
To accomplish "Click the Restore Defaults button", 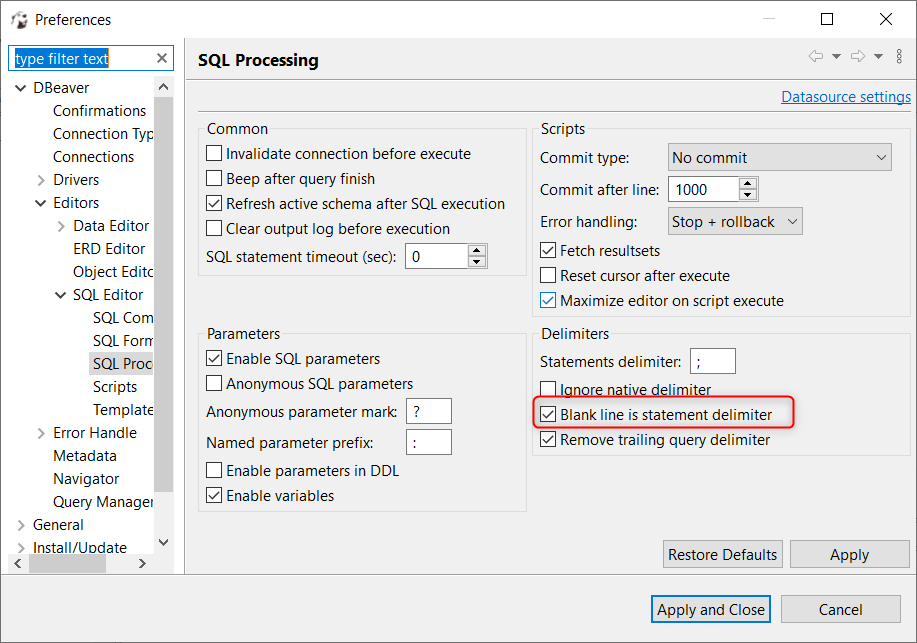I will (x=722, y=554).
